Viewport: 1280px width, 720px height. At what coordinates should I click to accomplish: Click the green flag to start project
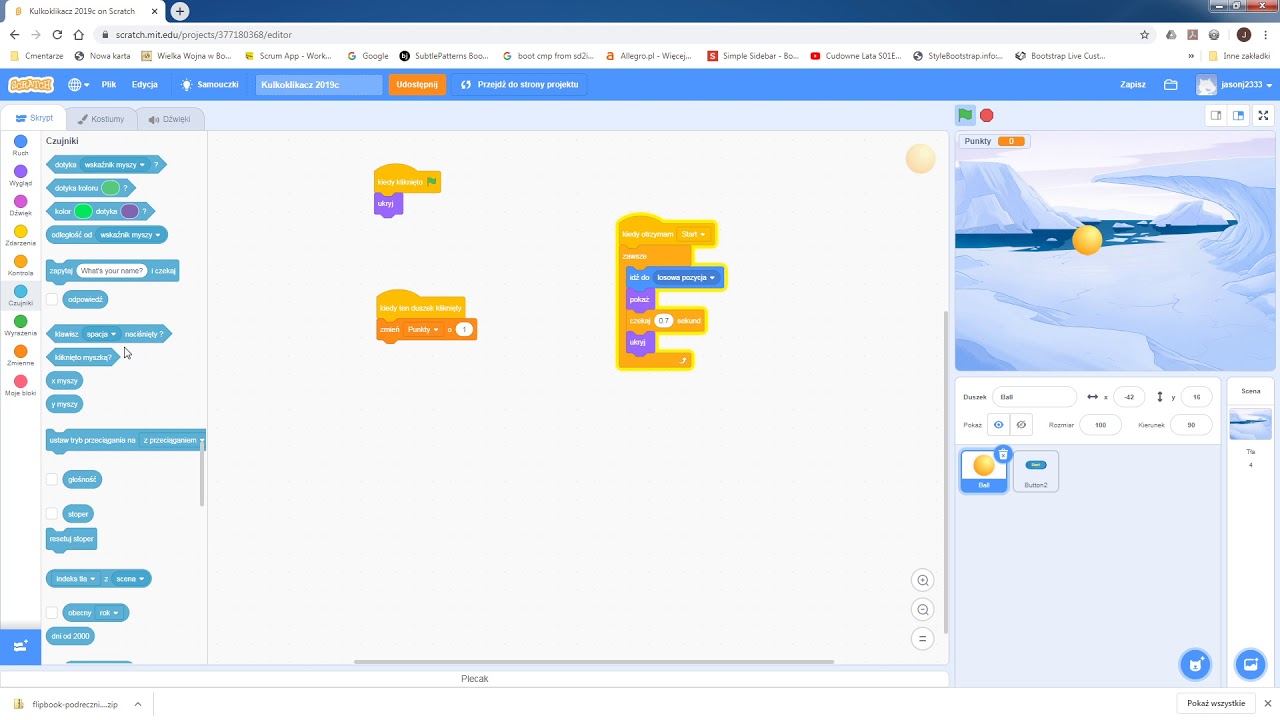pyautogui.click(x=965, y=115)
